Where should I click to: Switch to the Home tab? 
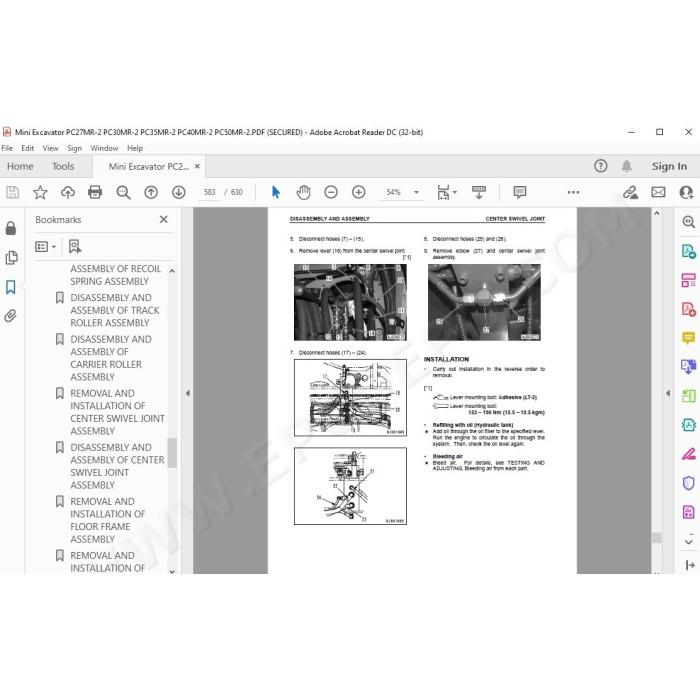click(20, 166)
